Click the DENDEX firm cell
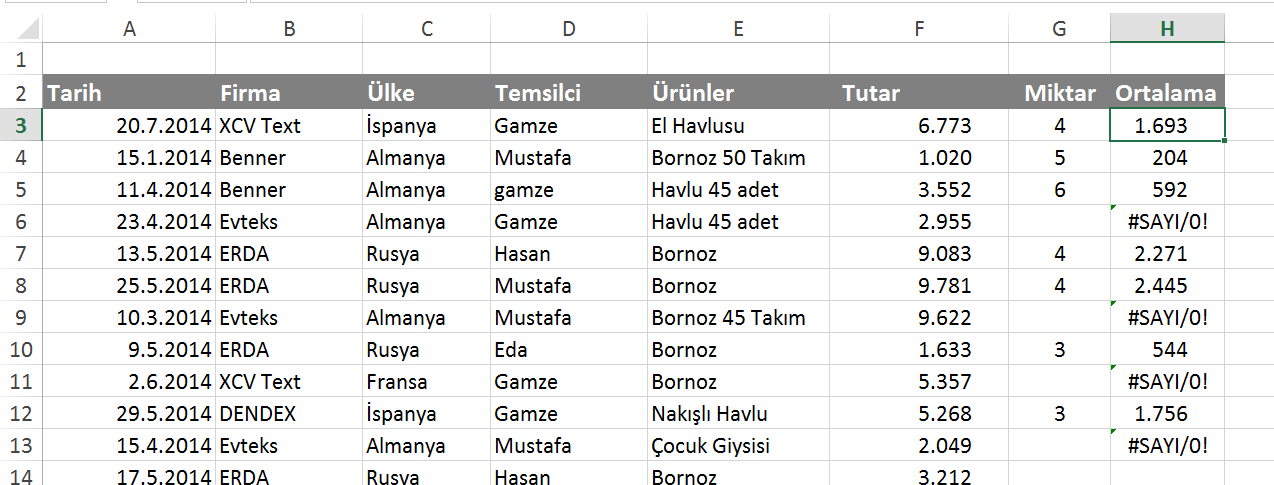 (289, 414)
